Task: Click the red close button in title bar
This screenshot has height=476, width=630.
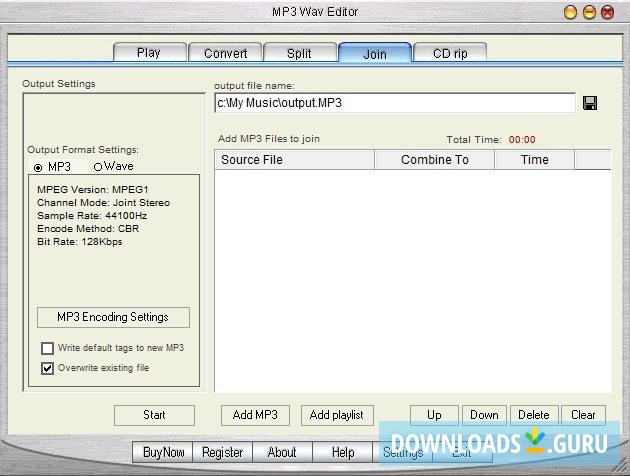Action: (608, 12)
